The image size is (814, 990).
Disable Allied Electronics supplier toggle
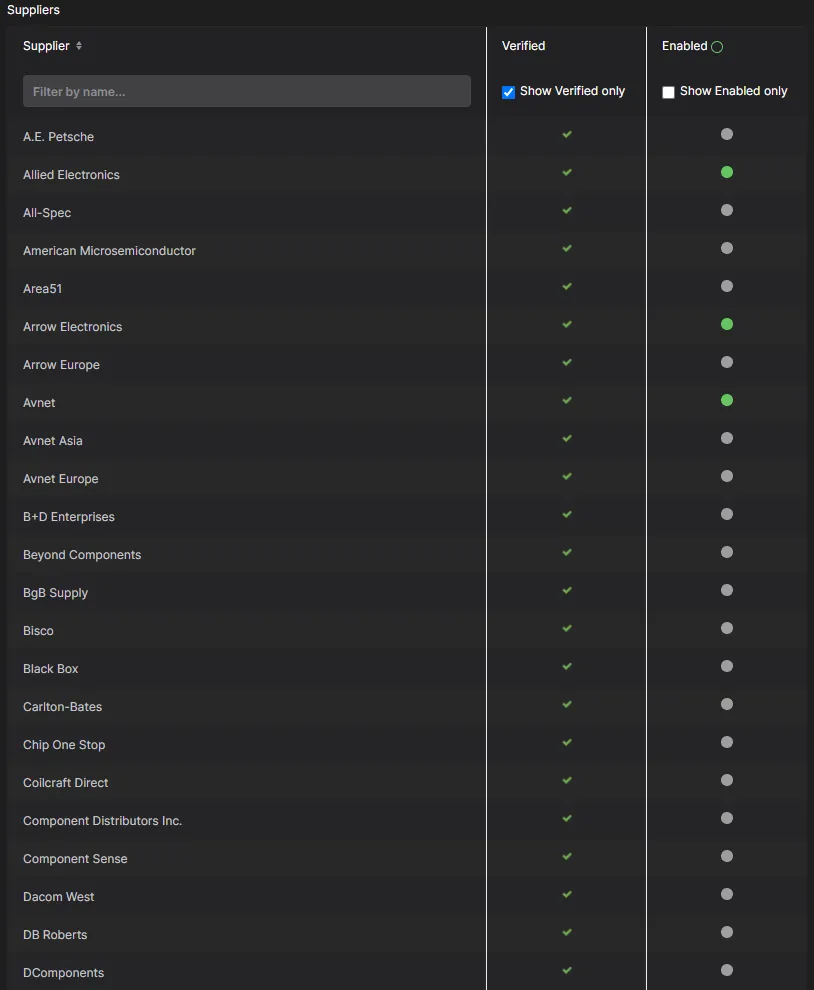tap(727, 172)
